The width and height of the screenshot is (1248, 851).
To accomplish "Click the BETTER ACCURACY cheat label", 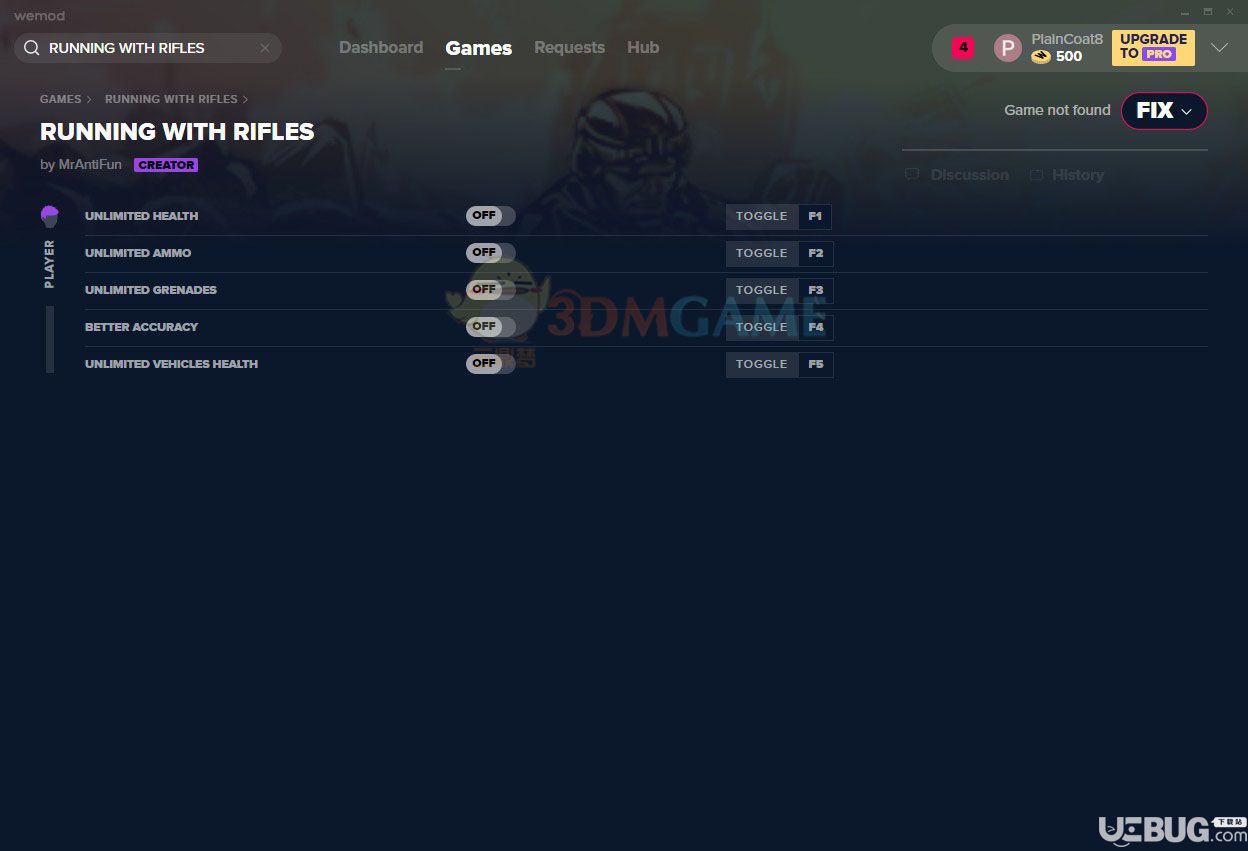I will [x=142, y=327].
